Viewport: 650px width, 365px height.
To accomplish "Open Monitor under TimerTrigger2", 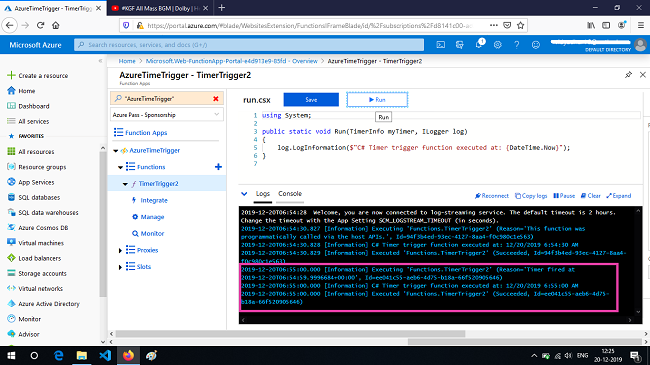I will [x=152, y=234].
